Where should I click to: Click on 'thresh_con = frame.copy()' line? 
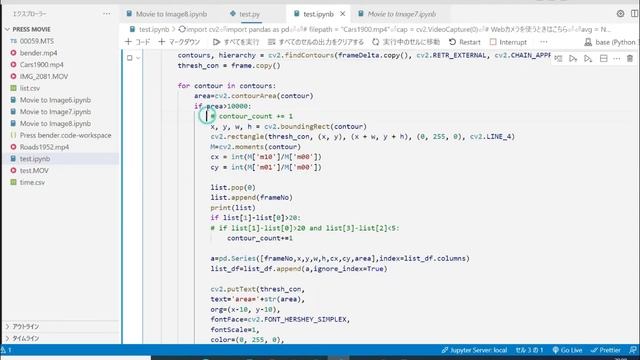[x=229, y=65]
